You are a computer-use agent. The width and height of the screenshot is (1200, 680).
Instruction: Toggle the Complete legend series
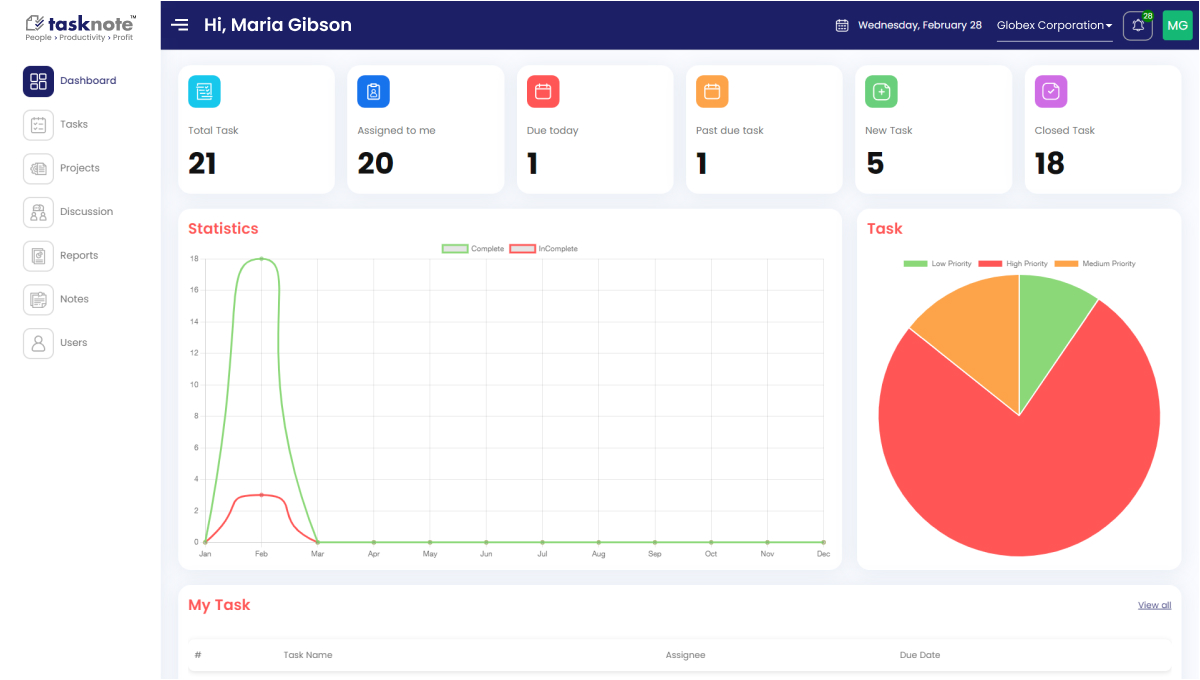pos(473,249)
